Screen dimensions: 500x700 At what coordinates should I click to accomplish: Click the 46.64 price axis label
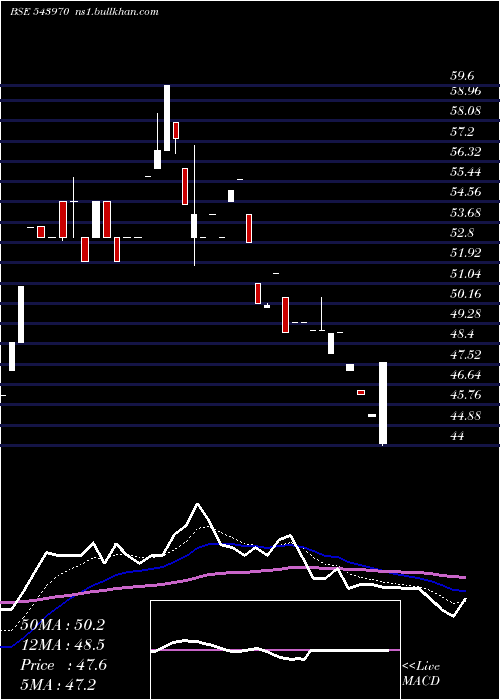(466, 375)
